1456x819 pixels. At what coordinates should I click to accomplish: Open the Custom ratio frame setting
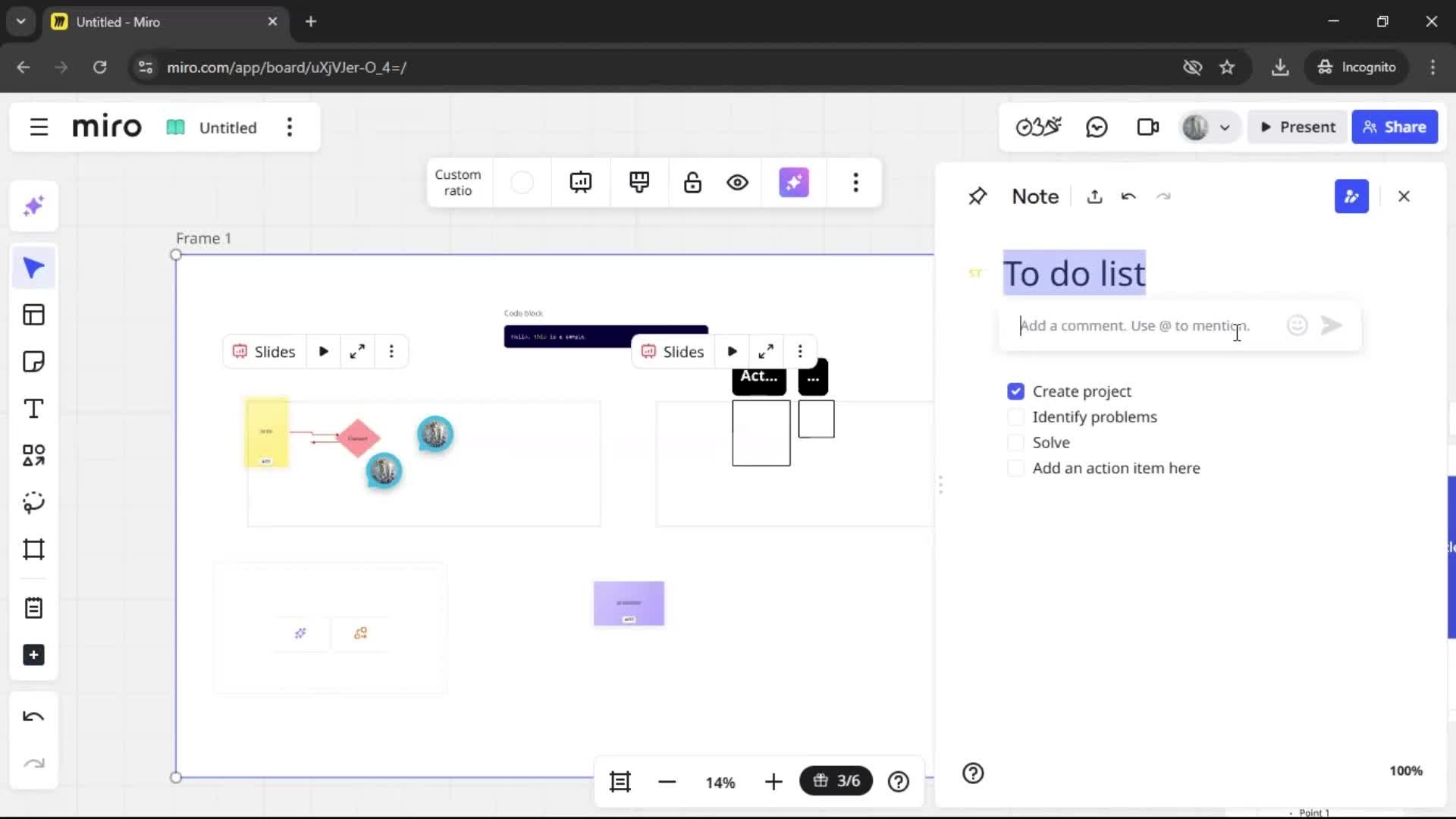[458, 183]
